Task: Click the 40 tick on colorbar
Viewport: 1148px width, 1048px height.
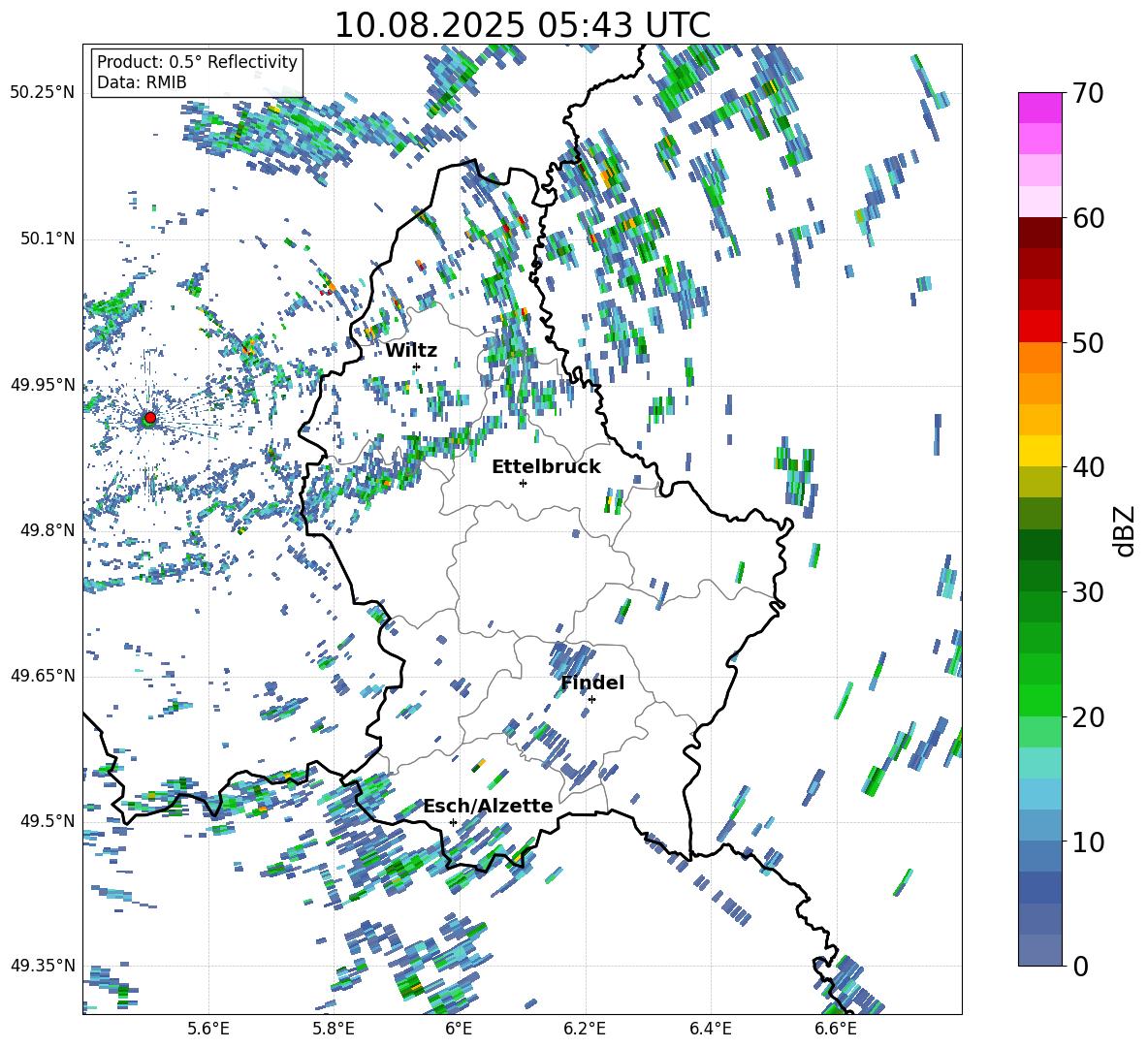Action: 1088,467
